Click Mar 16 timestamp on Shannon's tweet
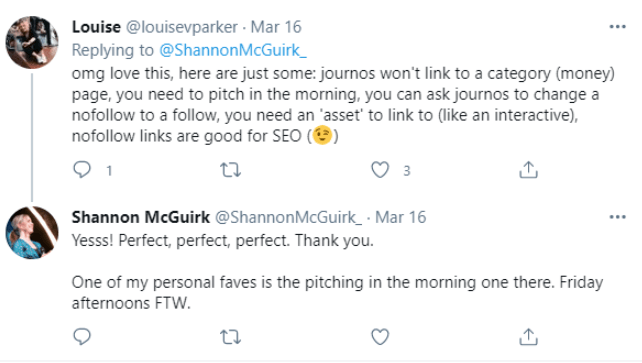 (x=401, y=217)
